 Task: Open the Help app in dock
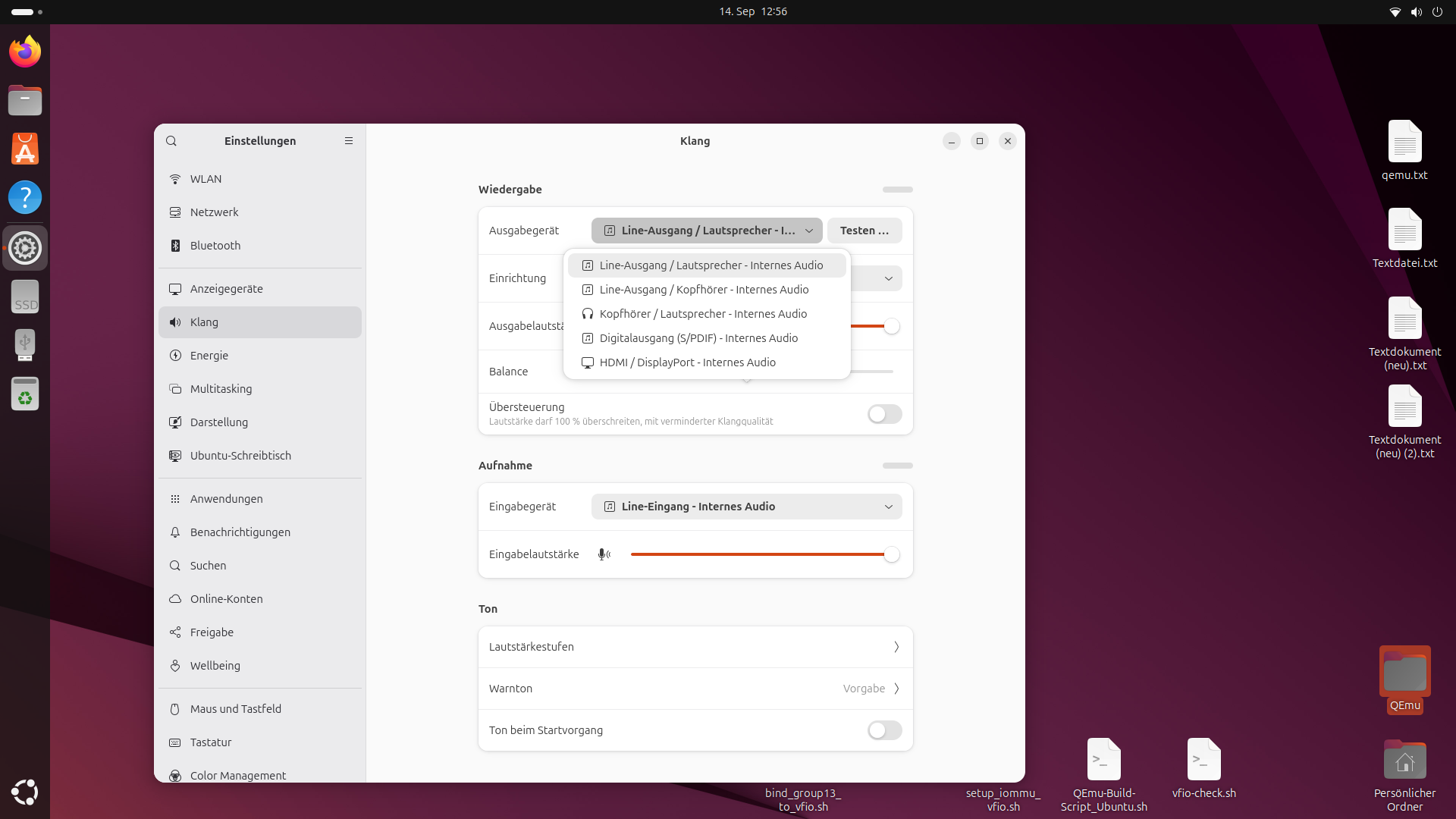[x=25, y=197]
